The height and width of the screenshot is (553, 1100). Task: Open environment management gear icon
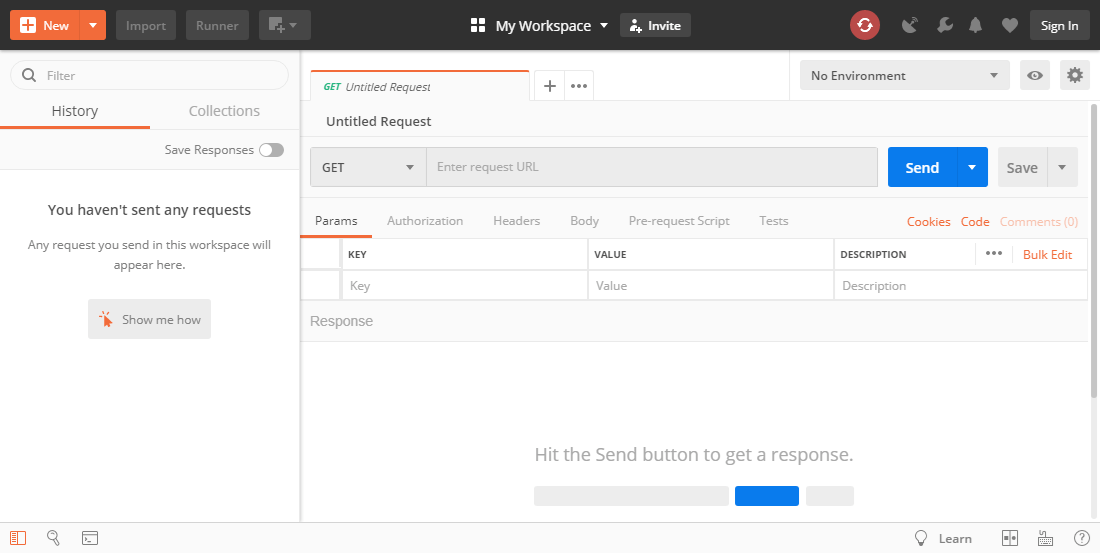[x=1075, y=75]
